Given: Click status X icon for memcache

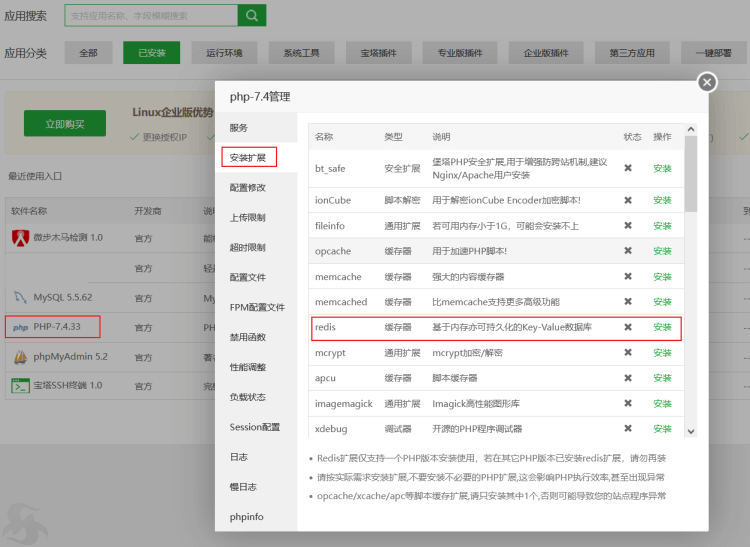Looking at the screenshot, I should tap(628, 276).
